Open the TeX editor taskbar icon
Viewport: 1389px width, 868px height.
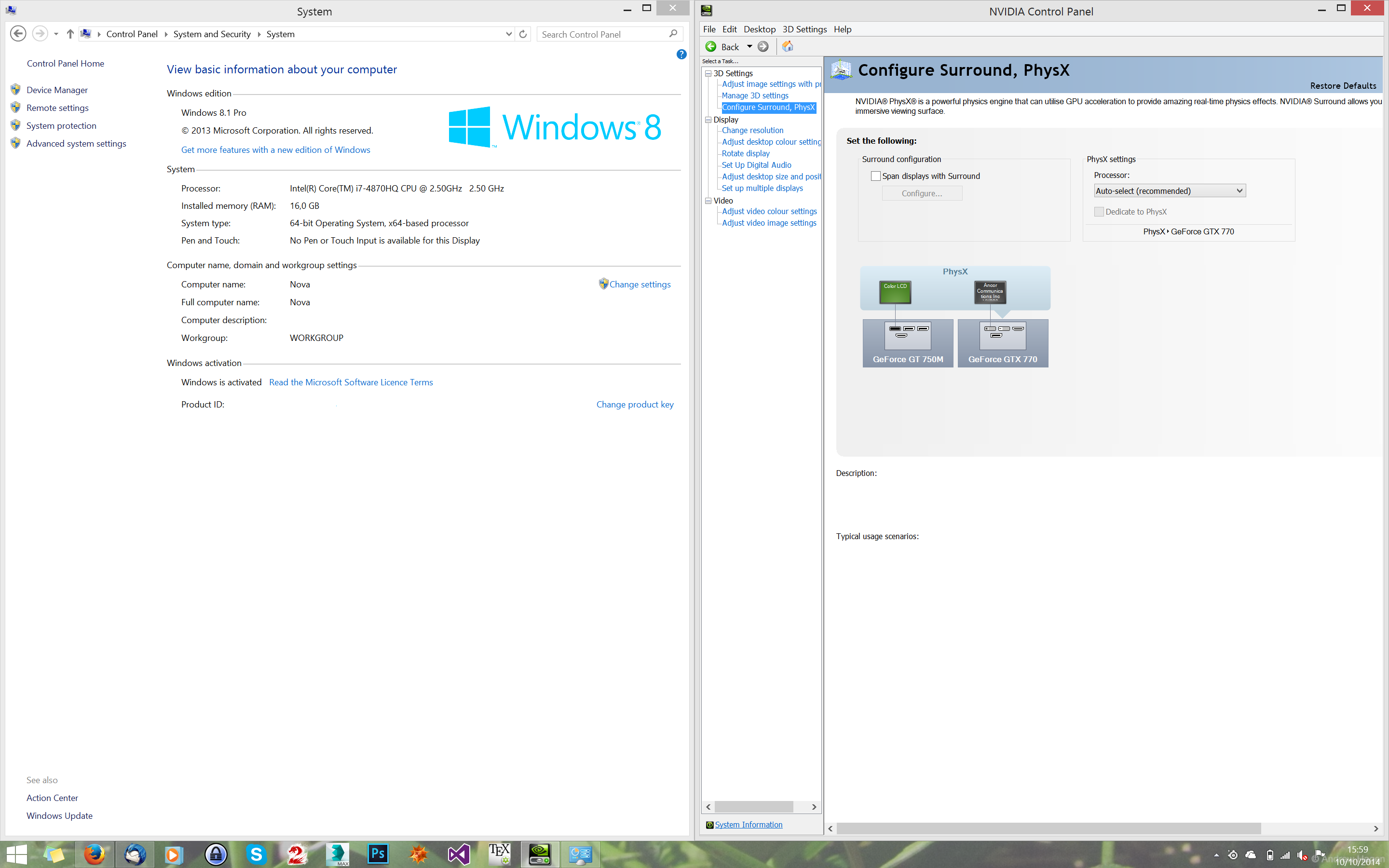(x=499, y=854)
